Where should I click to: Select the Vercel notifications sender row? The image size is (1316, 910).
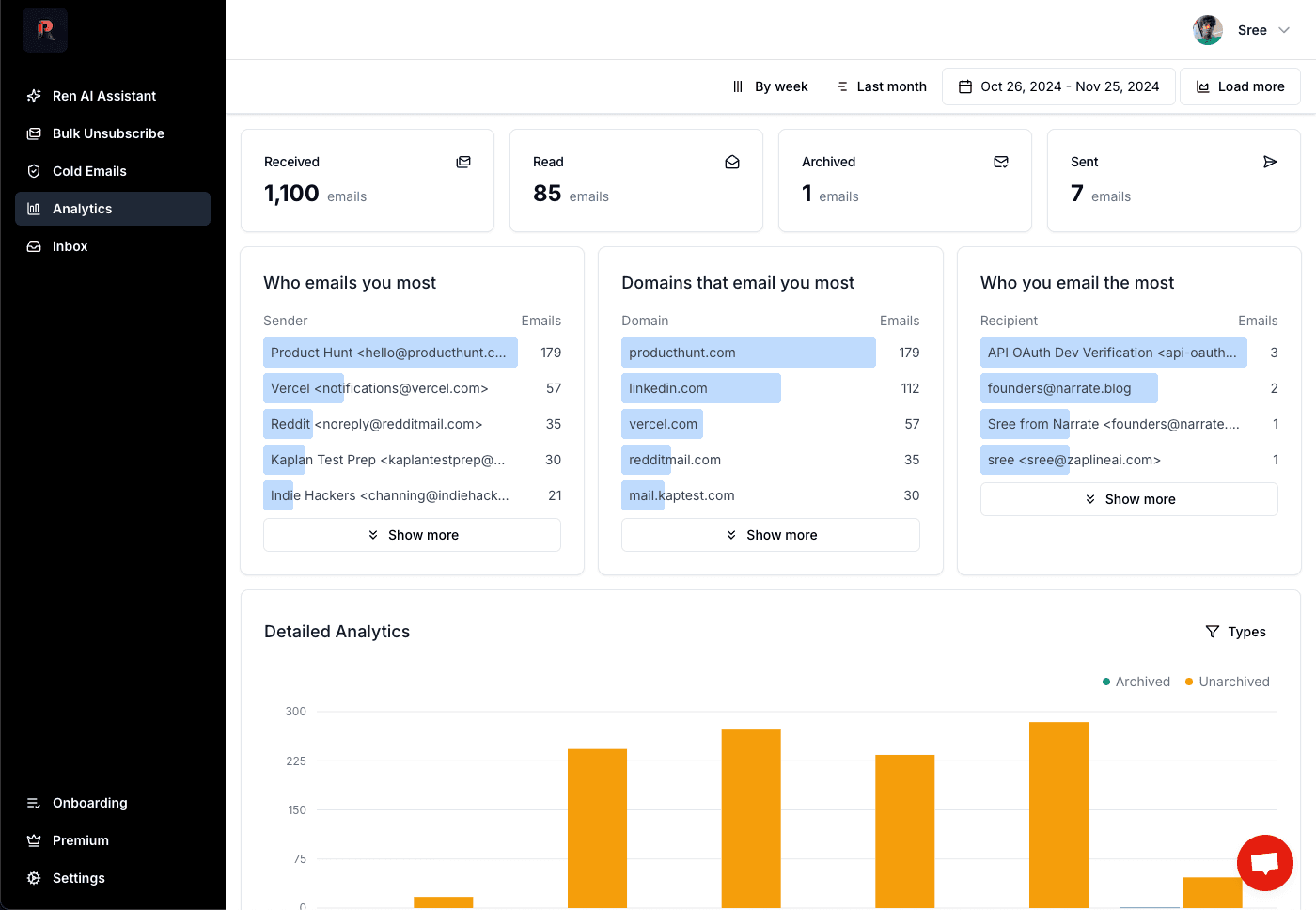pos(412,388)
